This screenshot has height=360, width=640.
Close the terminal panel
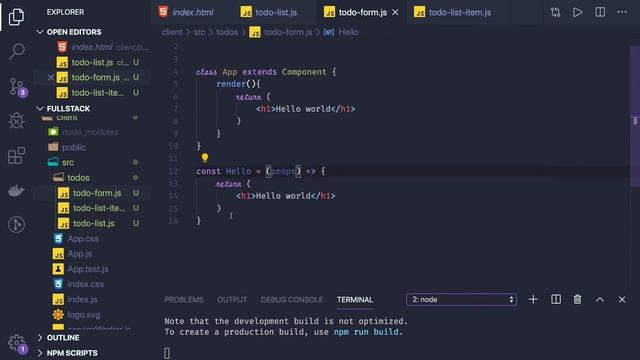(x=622, y=300)
